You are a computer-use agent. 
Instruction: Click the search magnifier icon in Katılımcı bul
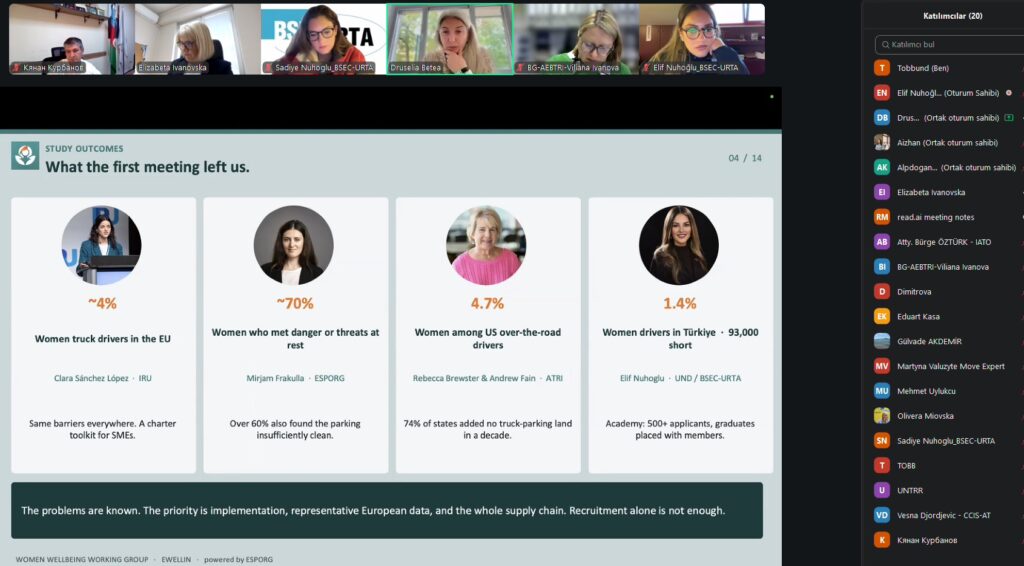(x=885, y=44)
